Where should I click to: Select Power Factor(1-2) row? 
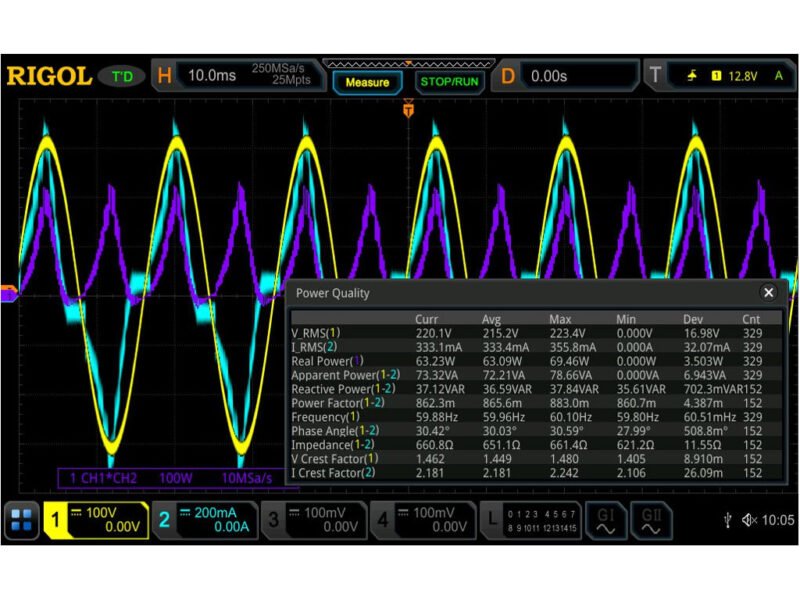[x=536, y=403]
